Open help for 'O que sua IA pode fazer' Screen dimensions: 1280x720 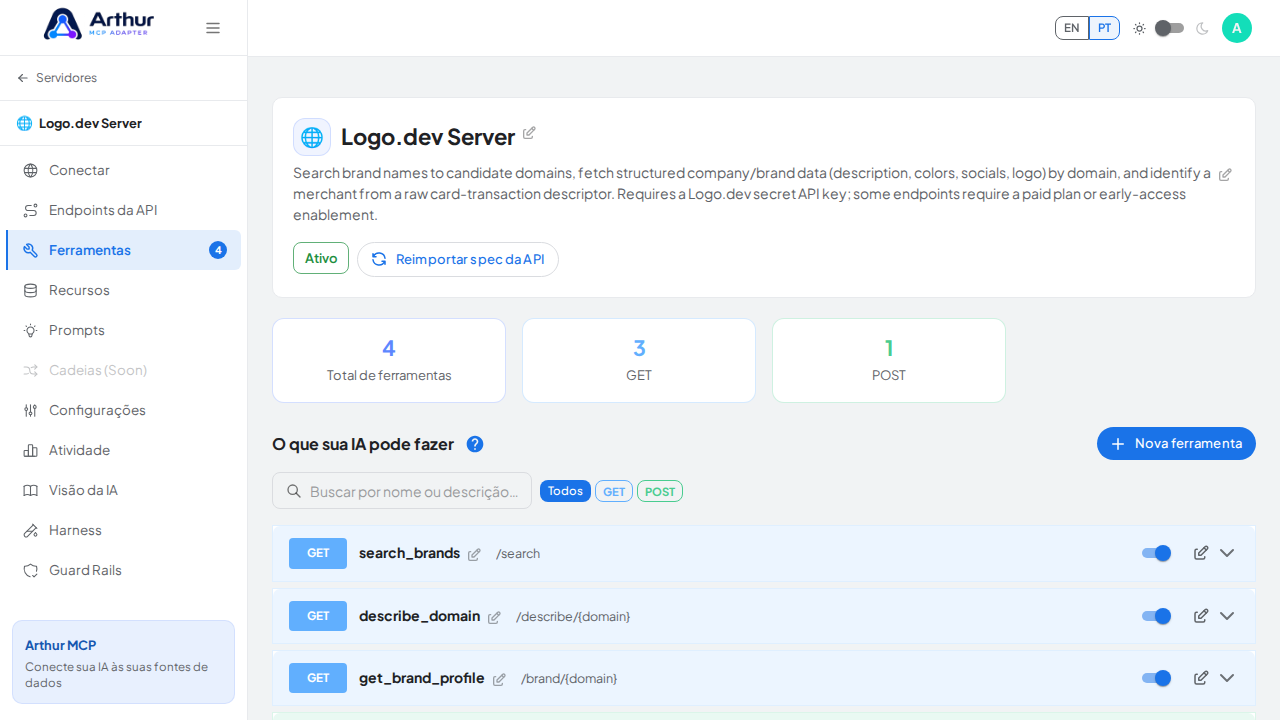(475, 444)
